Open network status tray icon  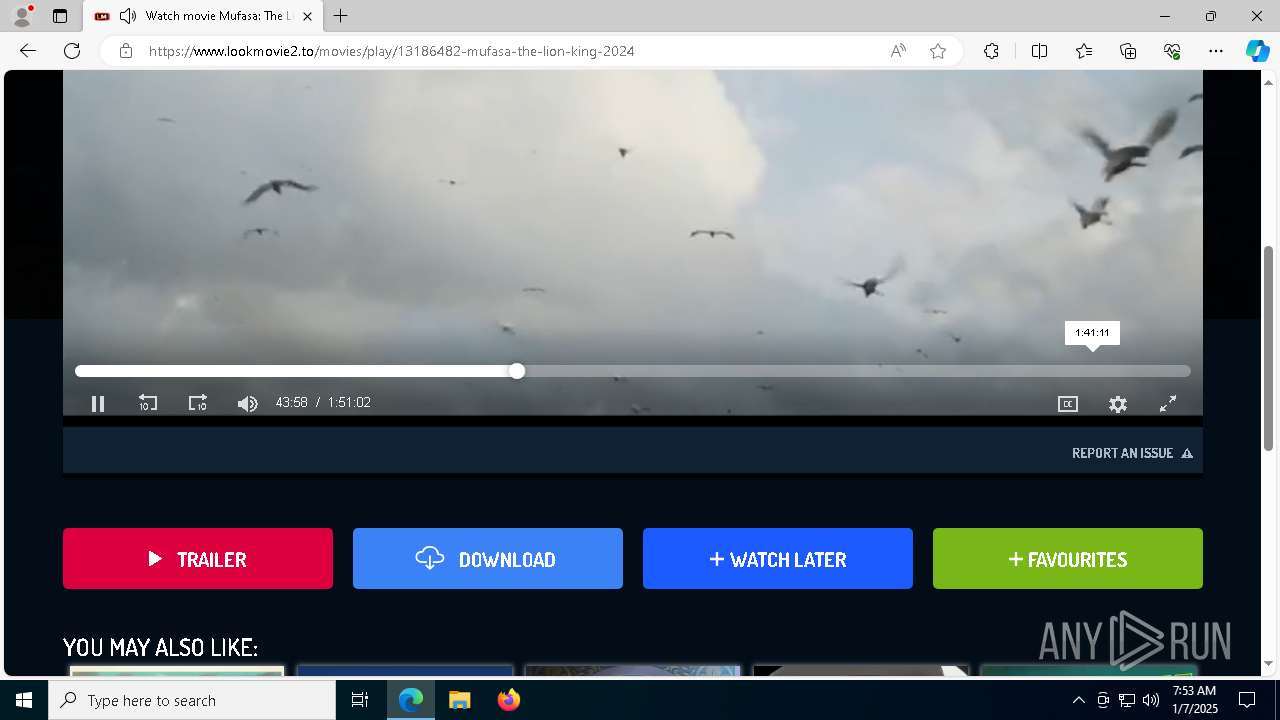tap(1127, 700)
